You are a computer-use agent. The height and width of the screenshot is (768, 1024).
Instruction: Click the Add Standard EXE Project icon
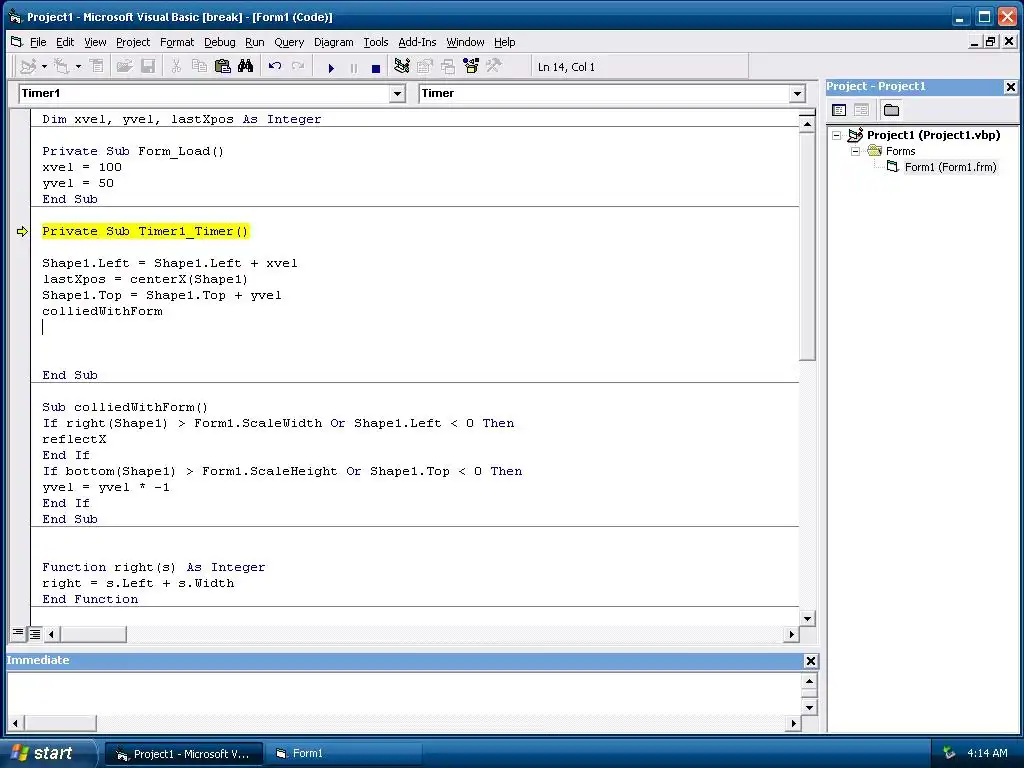[x=27, y=67]
